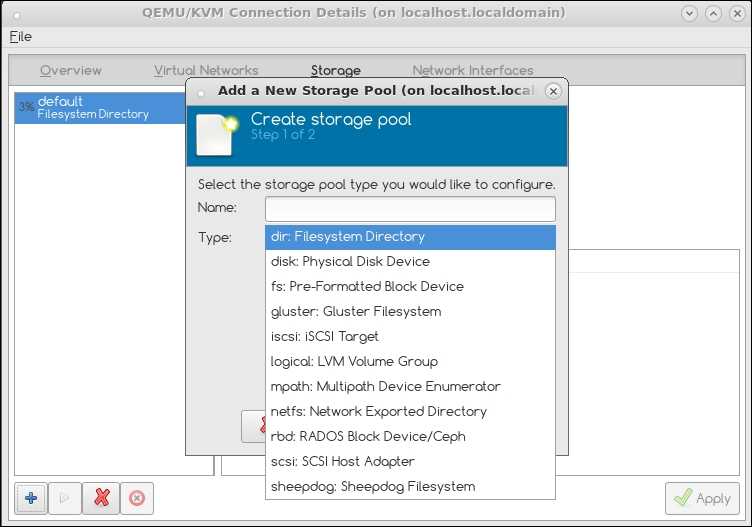Click the Start Pool play icon

(x=65, y=498)
